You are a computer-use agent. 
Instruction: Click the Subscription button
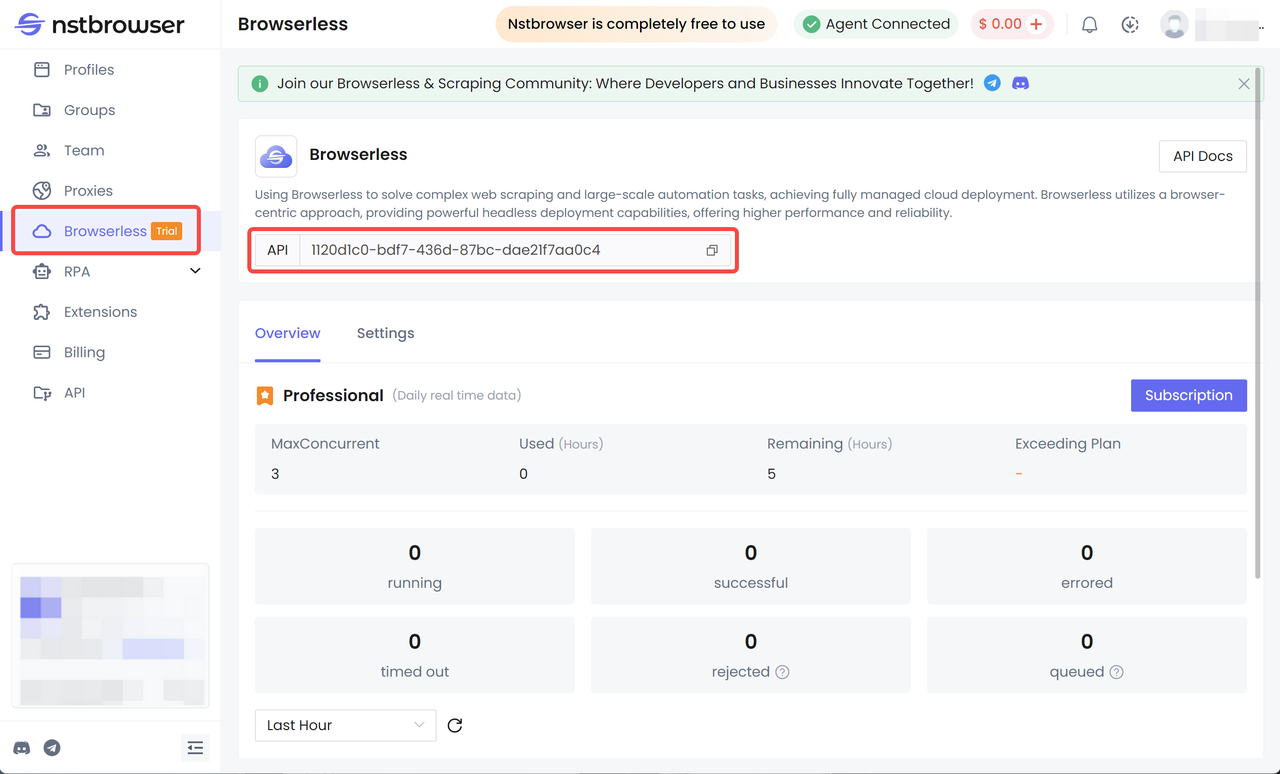pyautogui.click(x=1188, y=395)
